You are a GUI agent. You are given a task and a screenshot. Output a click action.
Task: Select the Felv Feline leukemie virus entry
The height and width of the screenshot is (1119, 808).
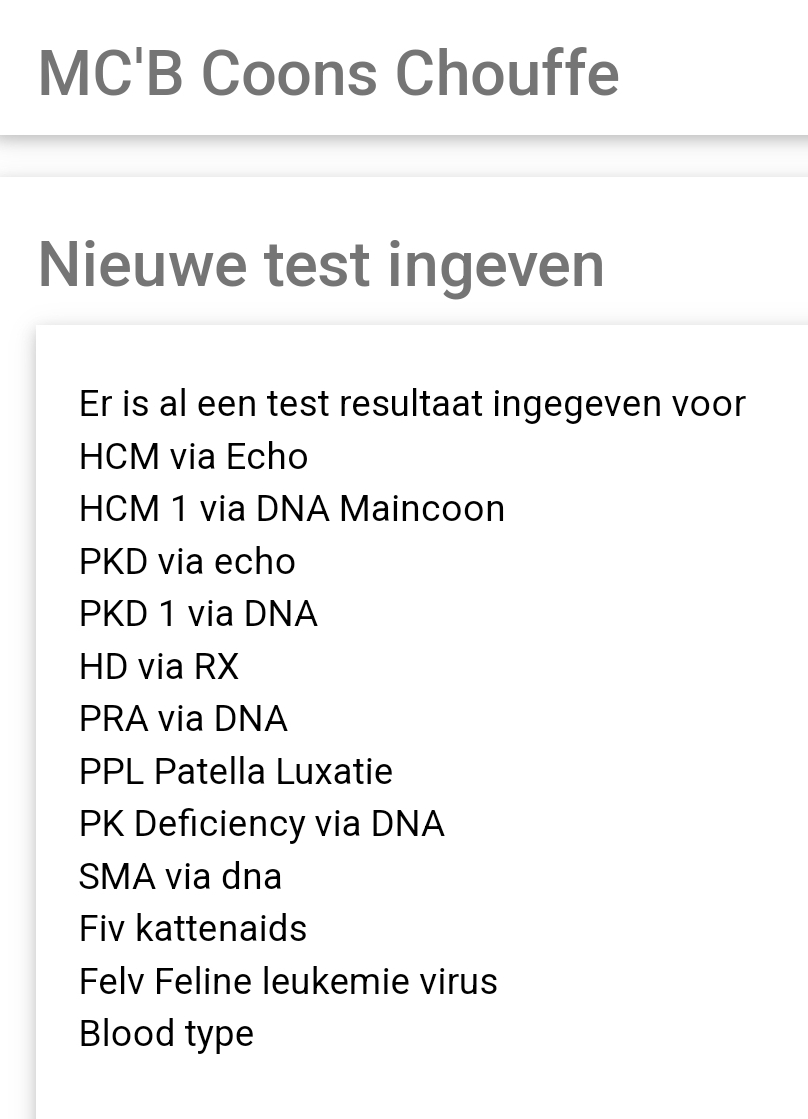coord(288,982)
